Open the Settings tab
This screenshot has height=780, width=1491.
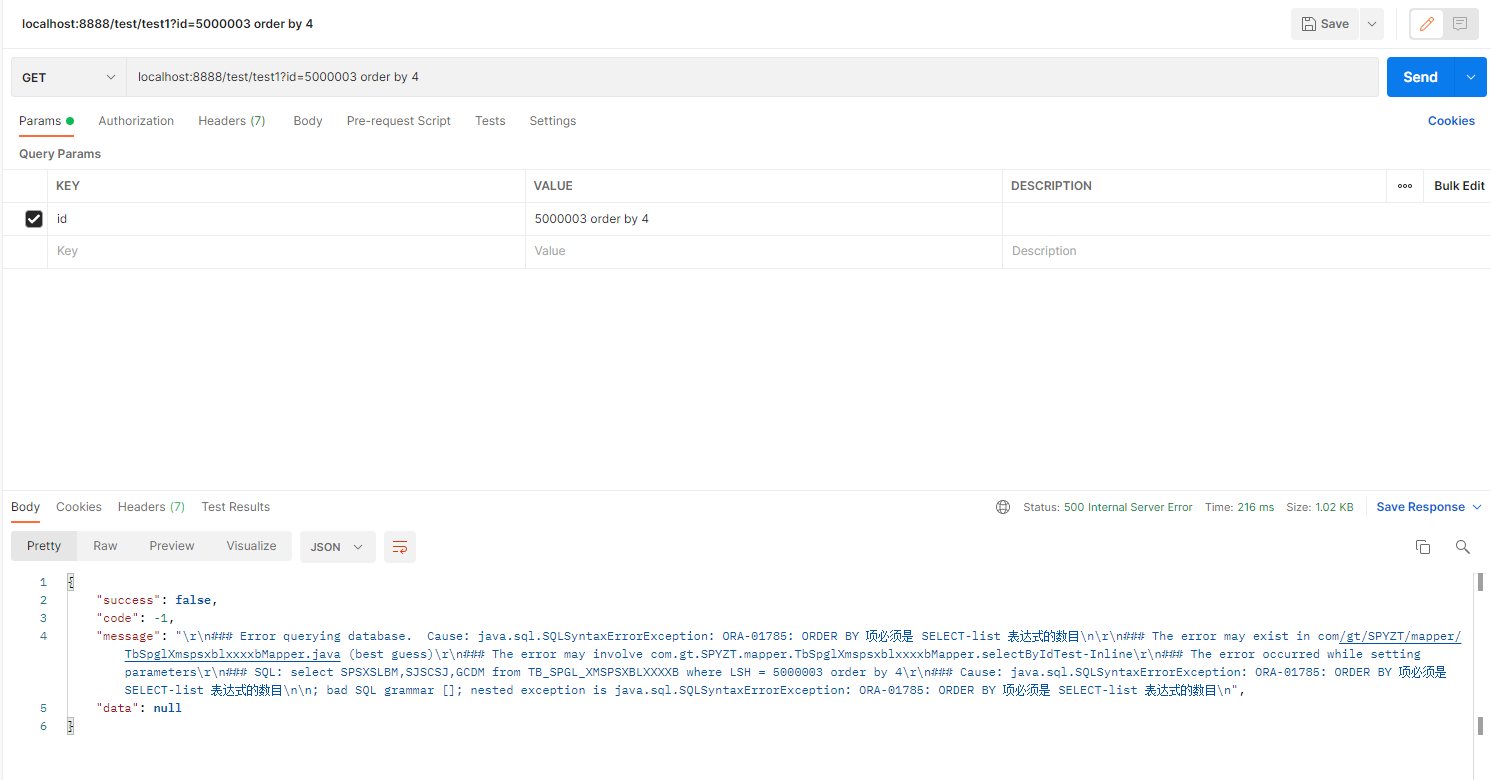pos(553,121)
